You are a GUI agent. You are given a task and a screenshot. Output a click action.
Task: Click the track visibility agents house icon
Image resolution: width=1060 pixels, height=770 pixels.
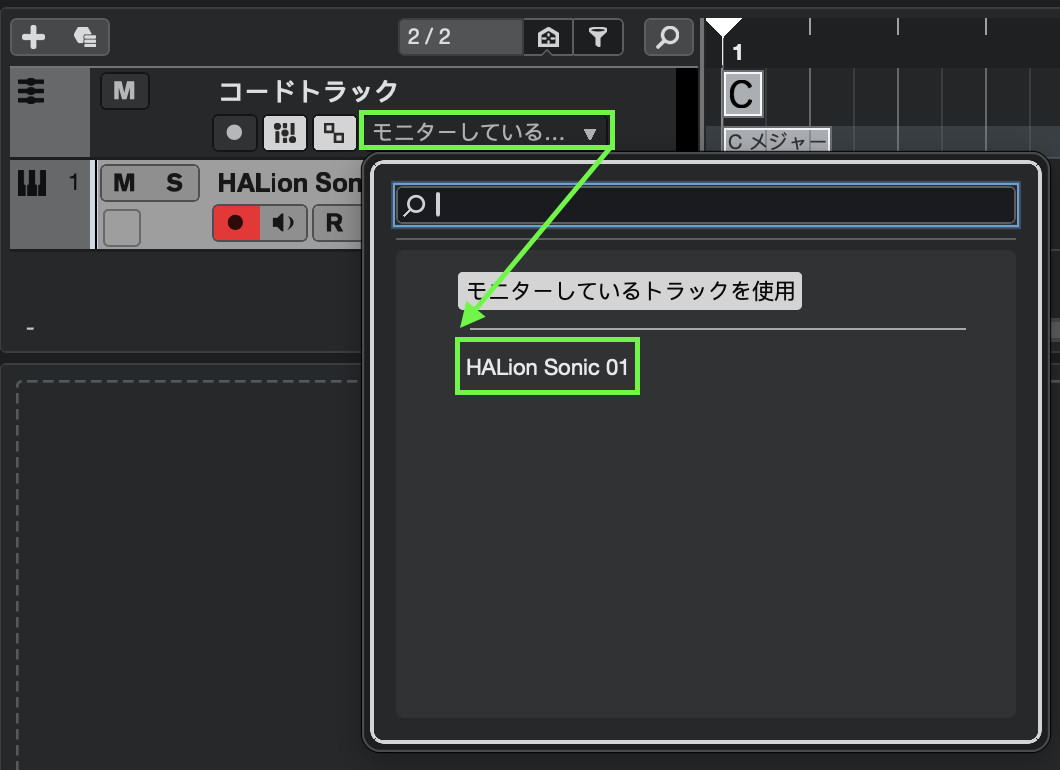click(548, 38)
